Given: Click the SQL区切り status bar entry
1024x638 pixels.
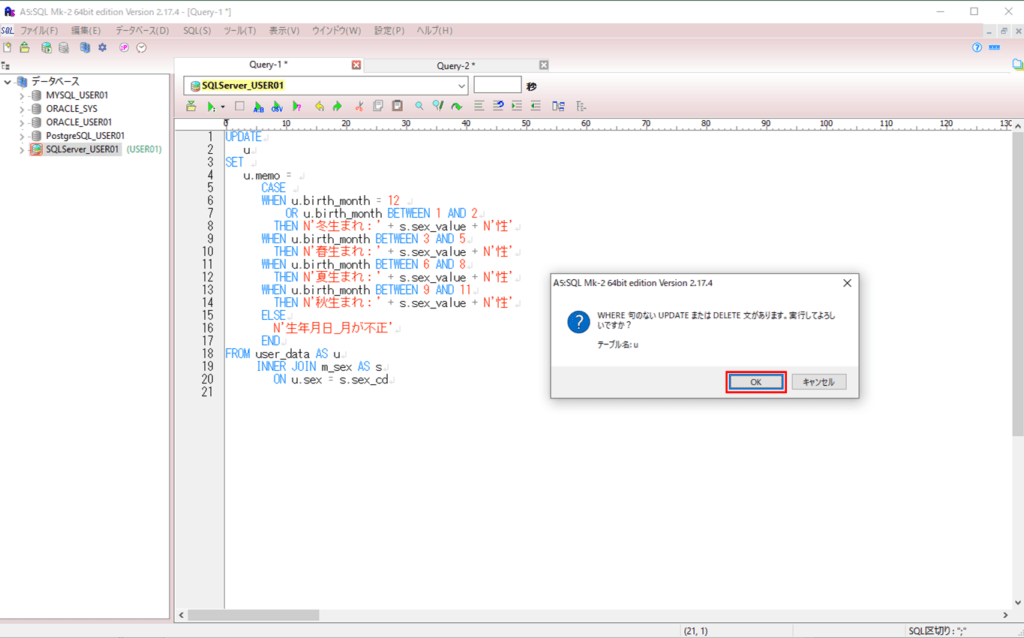Looking at the screenshot, I should pyautogui.click(x=937, y=631).
